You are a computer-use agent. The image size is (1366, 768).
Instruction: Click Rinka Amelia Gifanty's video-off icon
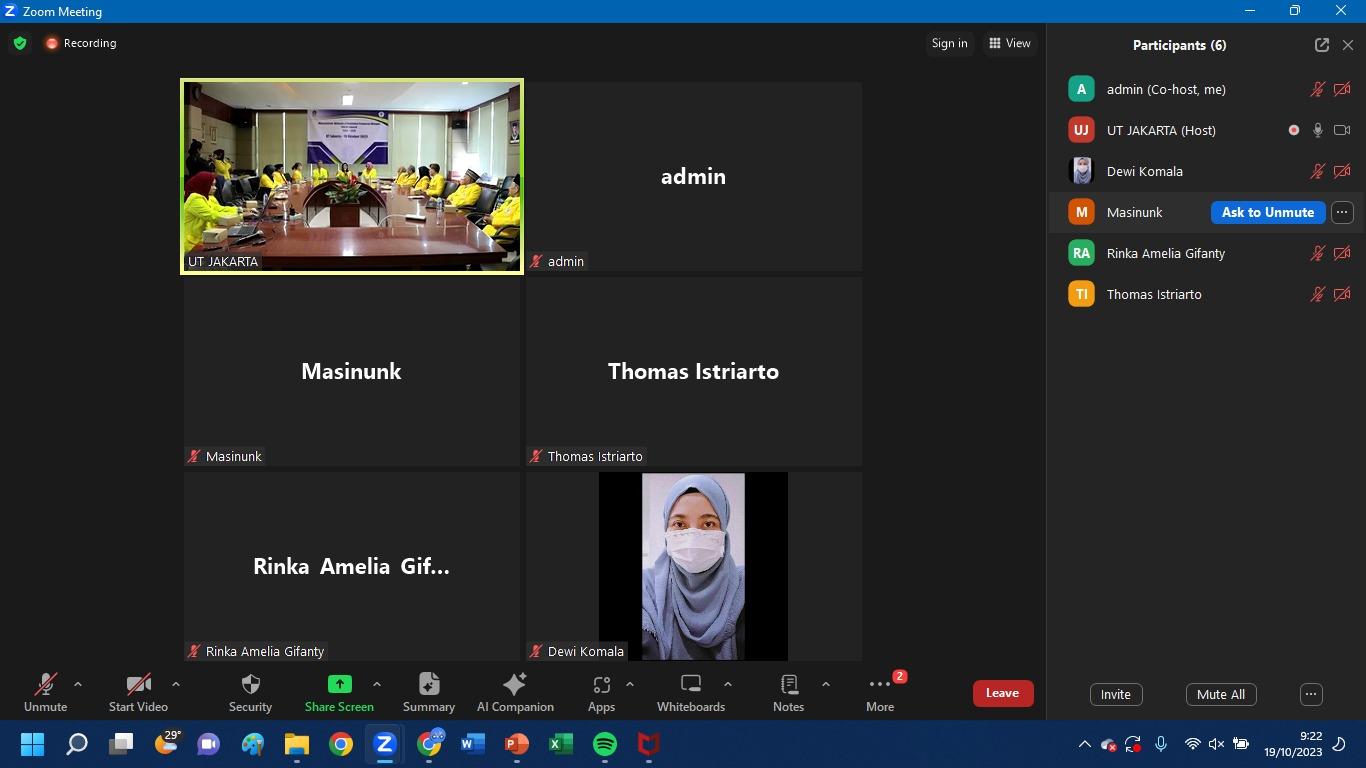pos(1342,253)
